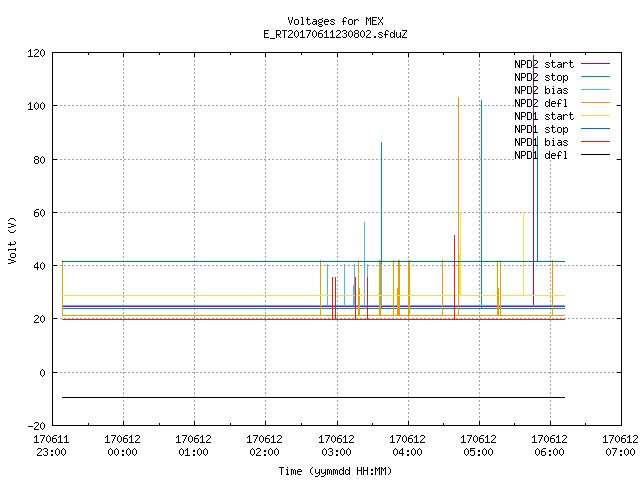Click the 'NPD1 stop' legend label

(541, 129)
